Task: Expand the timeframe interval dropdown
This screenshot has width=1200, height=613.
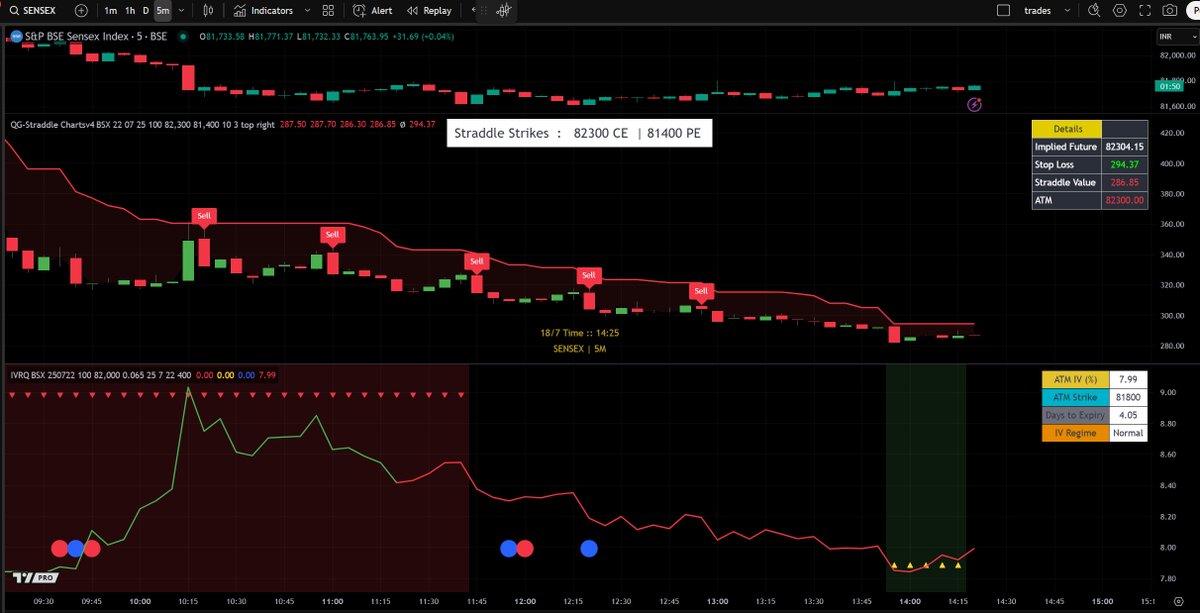Action: [180, 10]
